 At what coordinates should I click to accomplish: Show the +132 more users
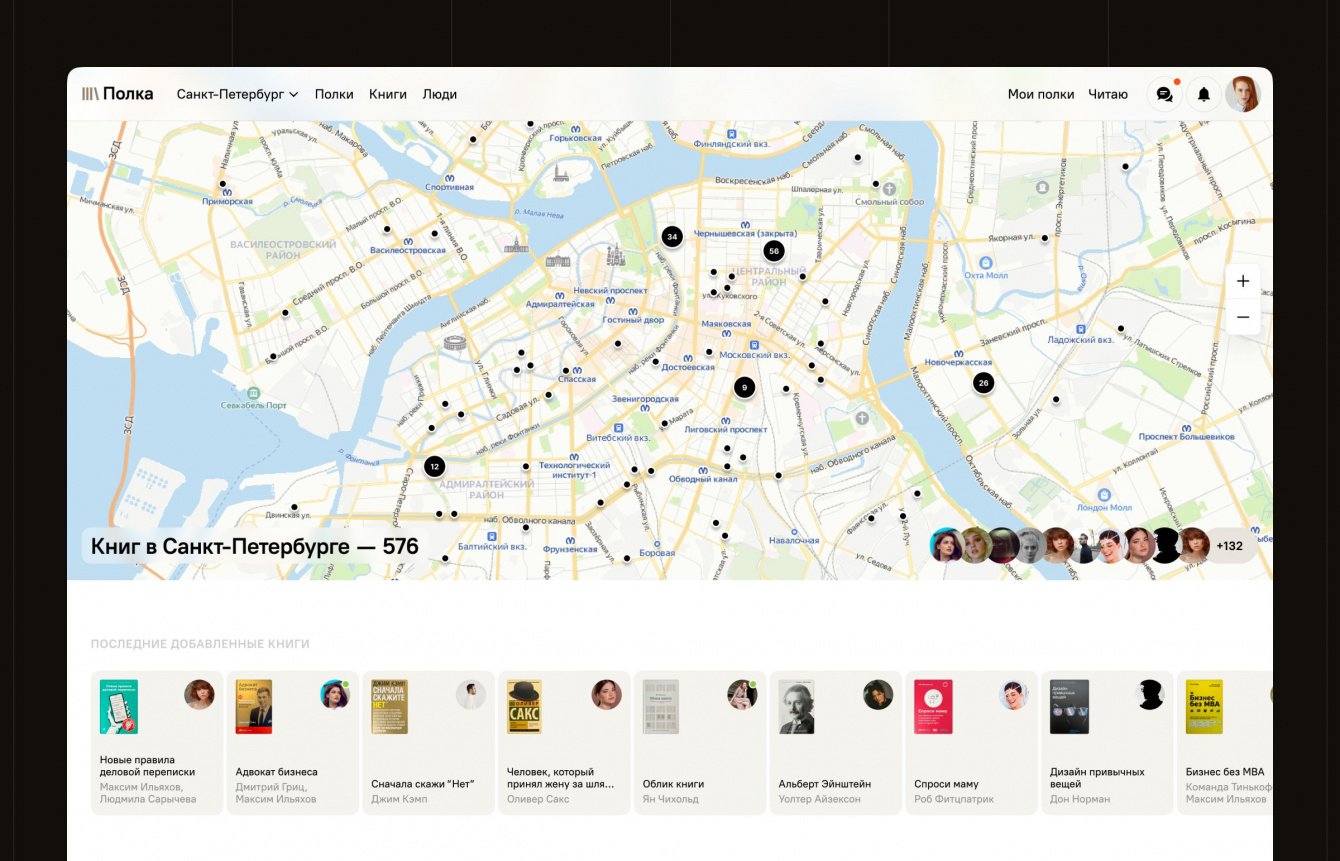(1229, 546)
